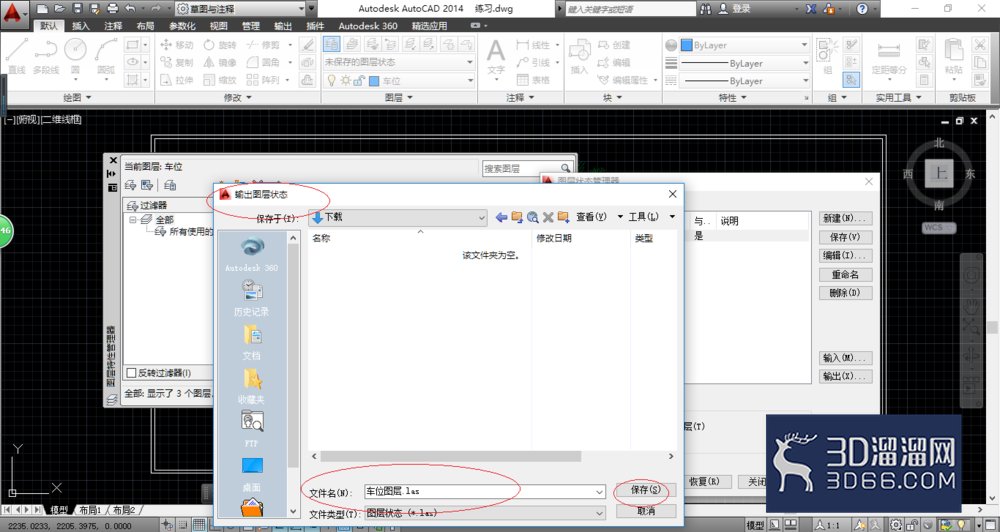
Task: Click the delete X icon in save dialog
Action: coord(548,218)
